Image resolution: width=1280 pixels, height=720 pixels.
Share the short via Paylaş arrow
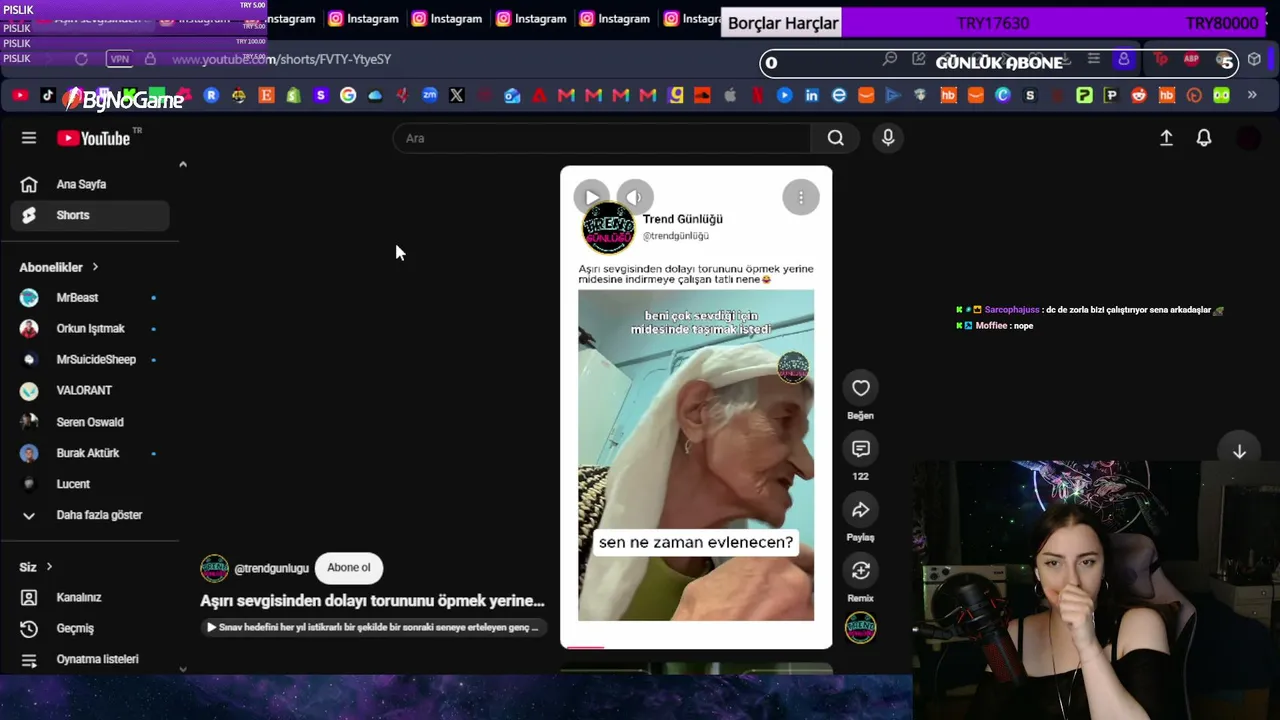tap(861, 510)
